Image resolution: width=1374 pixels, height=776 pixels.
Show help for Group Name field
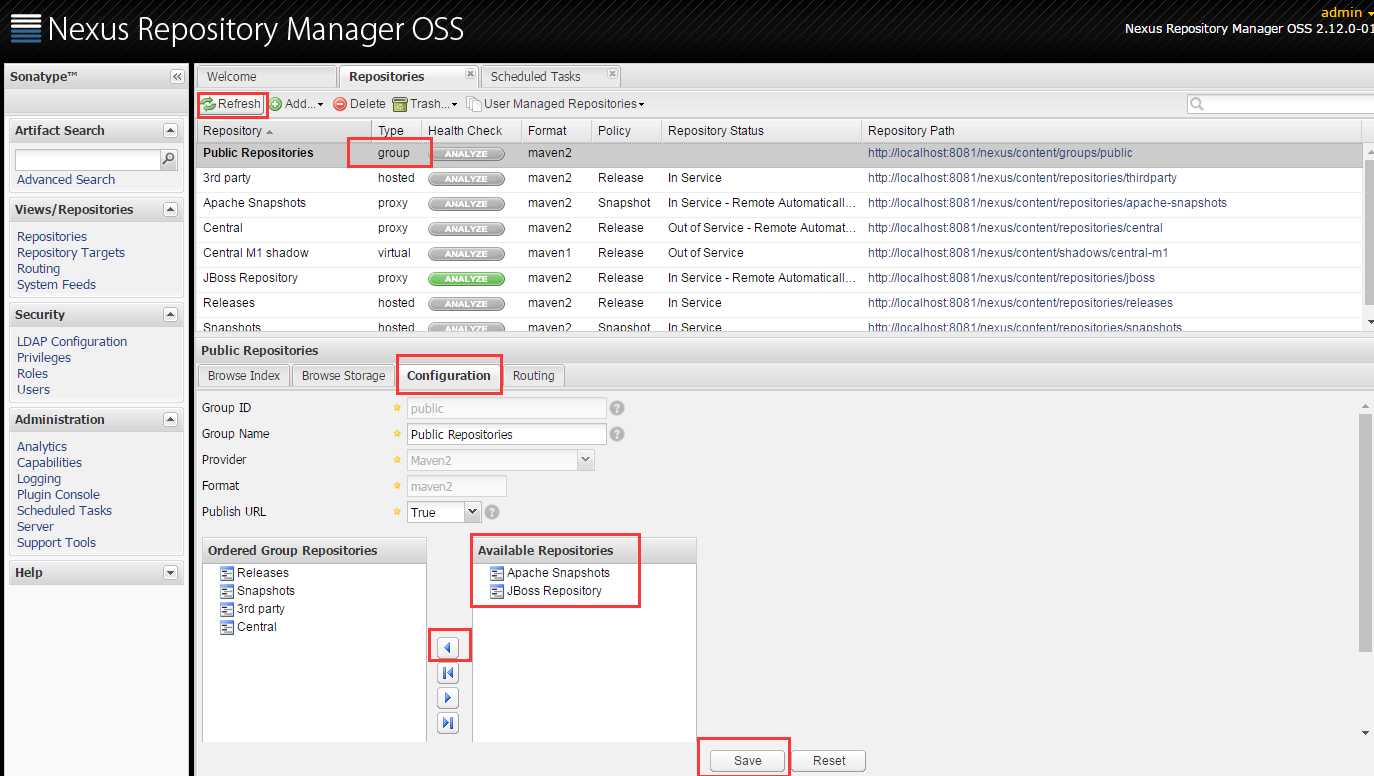point(617,434)
